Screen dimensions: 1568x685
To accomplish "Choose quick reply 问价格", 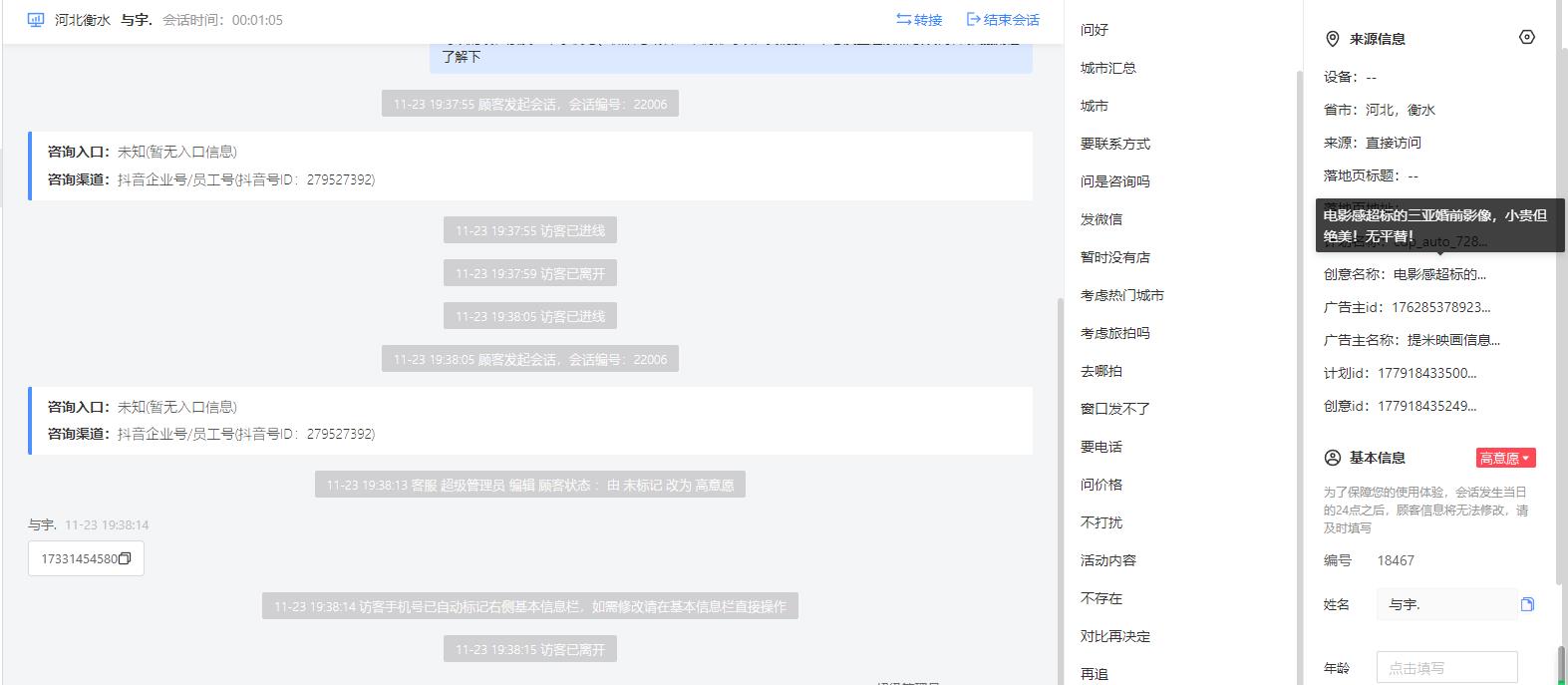I will pos(1101,485).
